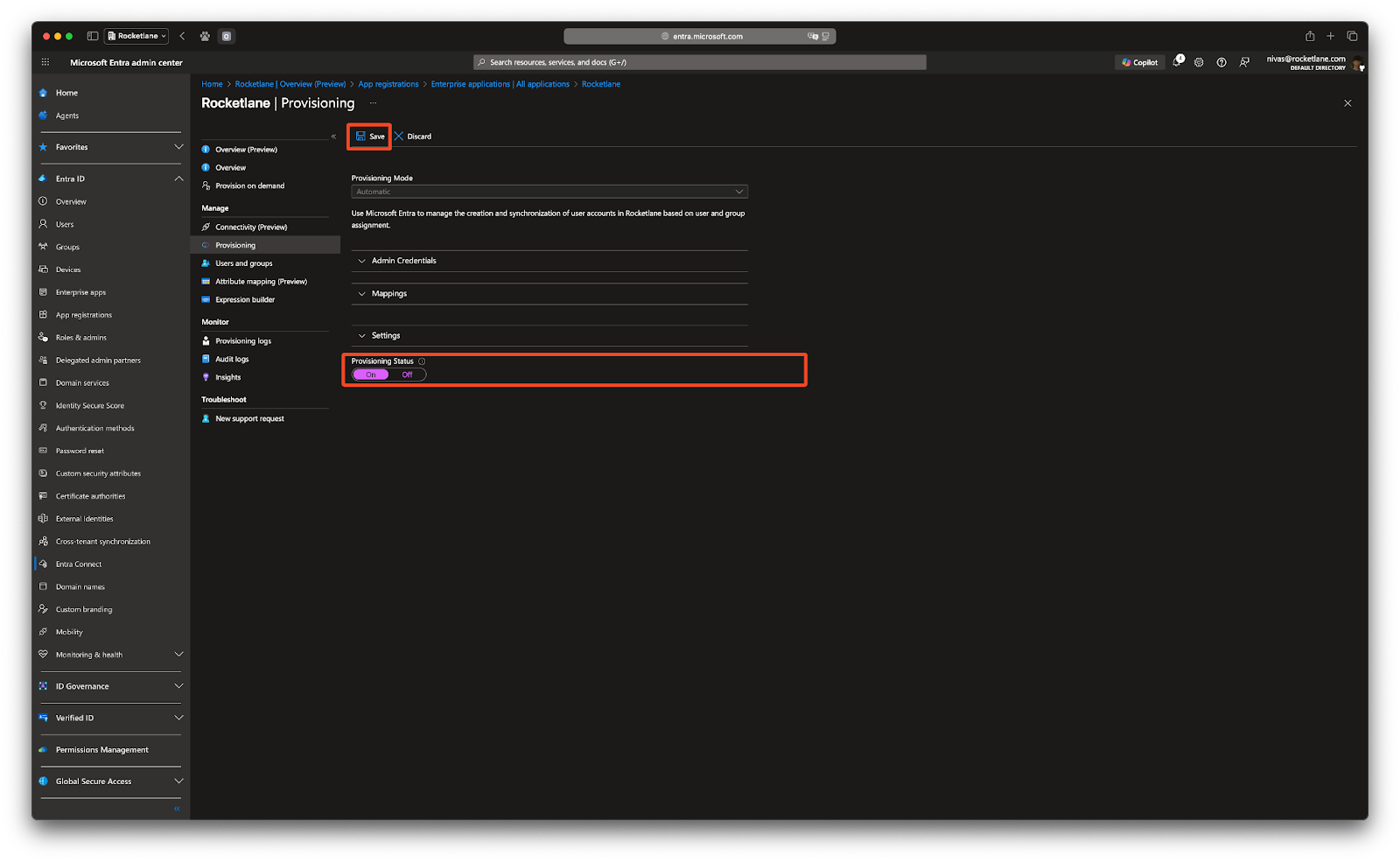Click the Home icon in left sidebar
Screen dimensions: 1400x862
click(43, 93)
